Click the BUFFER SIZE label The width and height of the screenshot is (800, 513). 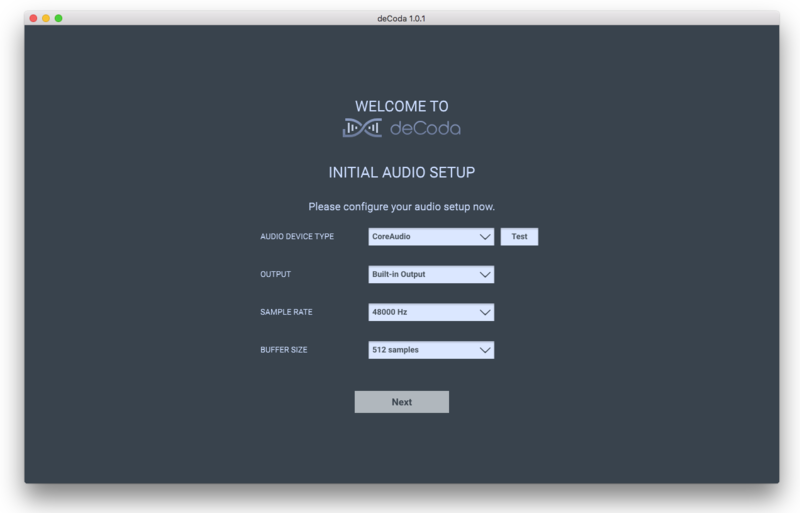tap(284, 350)
